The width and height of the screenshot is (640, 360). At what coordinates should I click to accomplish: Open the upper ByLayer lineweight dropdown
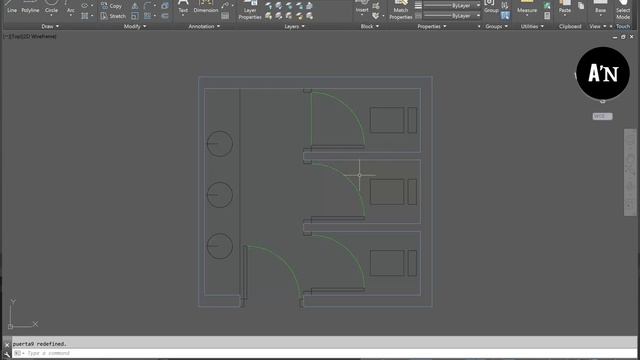[x=452, y=6]
